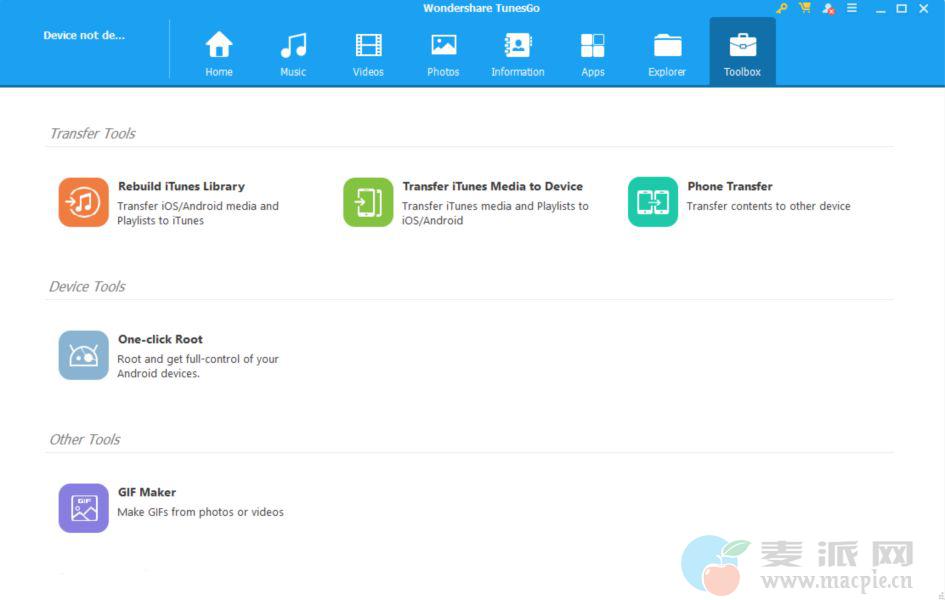The width and height of the screenshot is (945, 600).
Task: Select the Toolbox tab
Action: point(742,46)
